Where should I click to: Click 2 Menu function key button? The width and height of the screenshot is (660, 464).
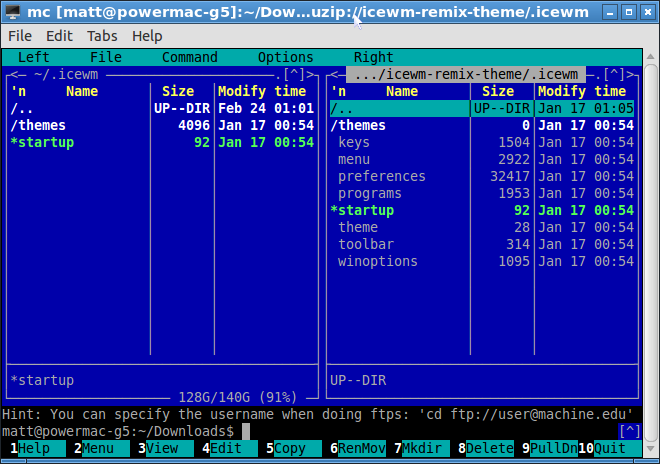[101, 448]
